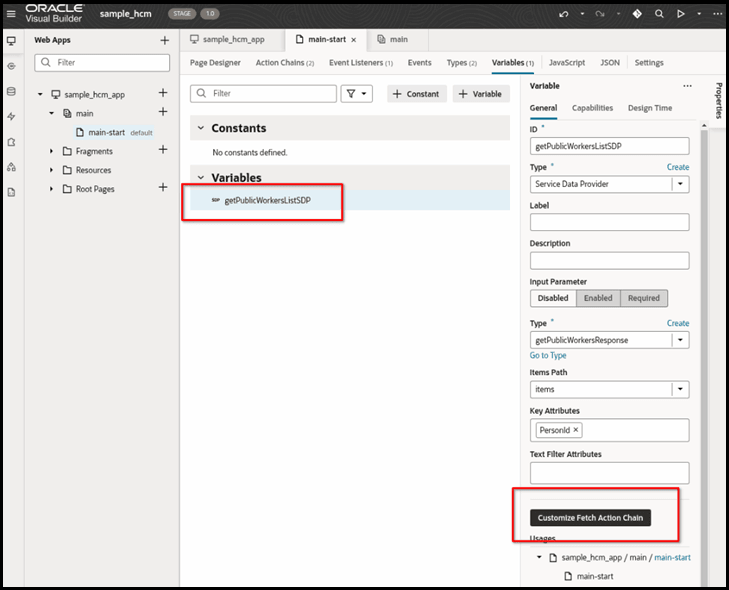Open the header search magnifier
Viewport: 729px width, 590px height.
point(659,14)
